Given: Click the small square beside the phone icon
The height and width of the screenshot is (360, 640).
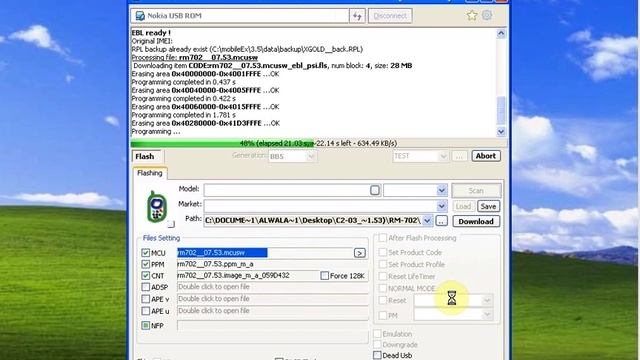Looking at the screenshot, I should (171, 224).
